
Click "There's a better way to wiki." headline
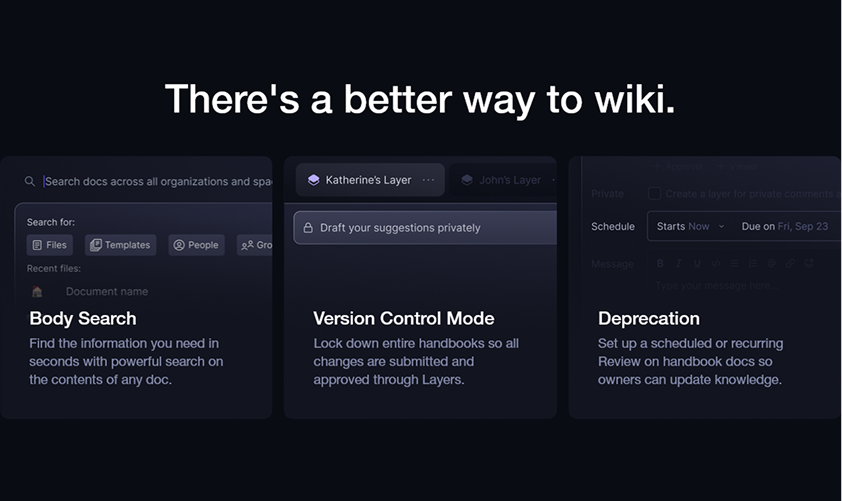coord(420,99)
